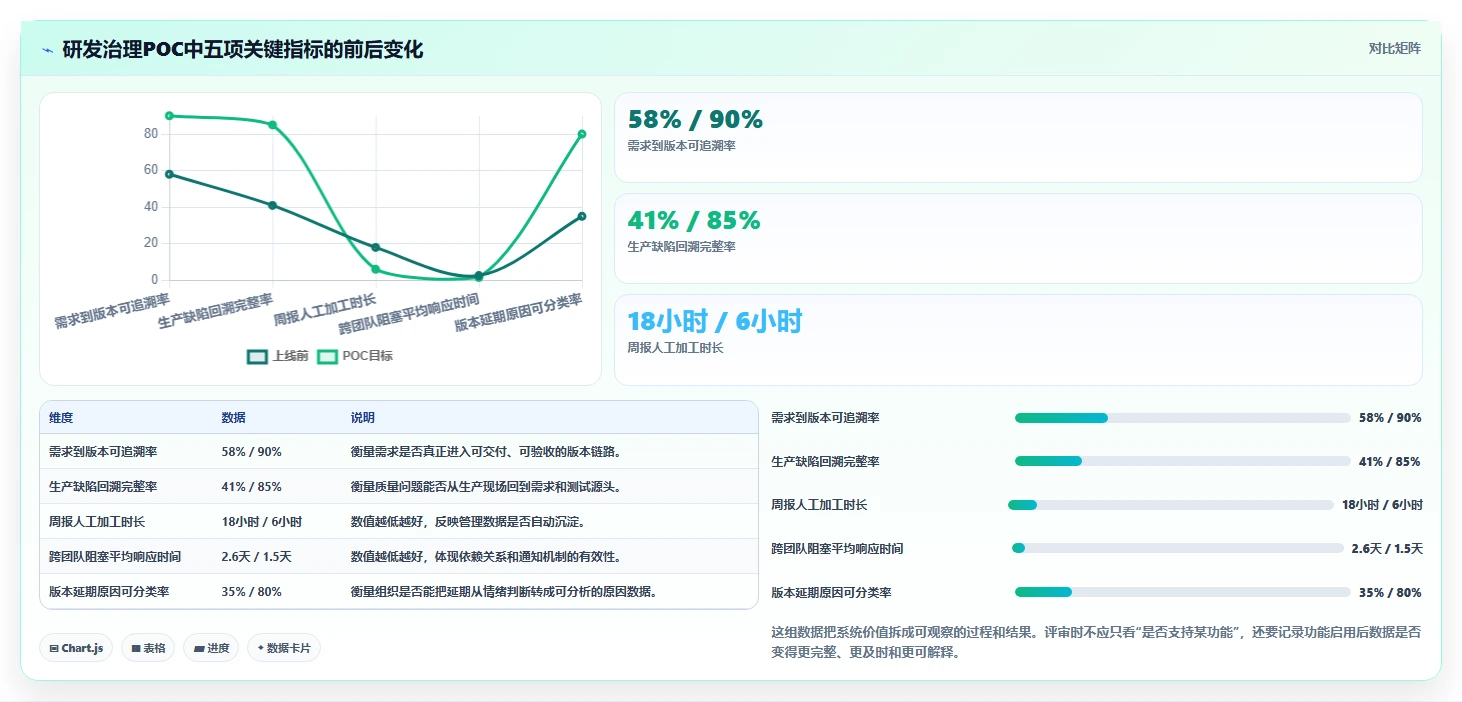Click progress bar for 需求到版本可追溯率
1462x702 pixels.
1182,418
